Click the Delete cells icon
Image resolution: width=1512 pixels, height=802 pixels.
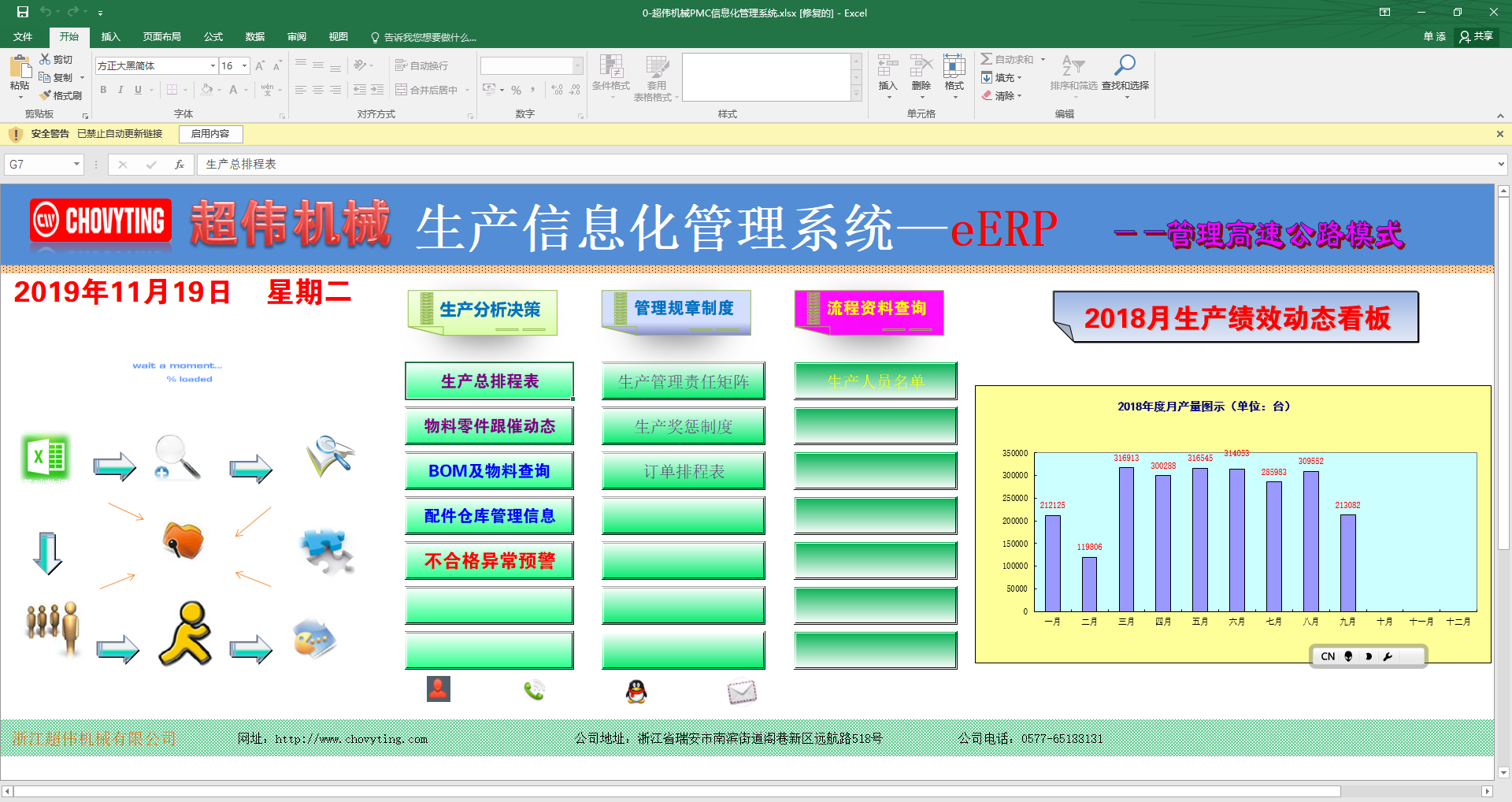[921, 65]
